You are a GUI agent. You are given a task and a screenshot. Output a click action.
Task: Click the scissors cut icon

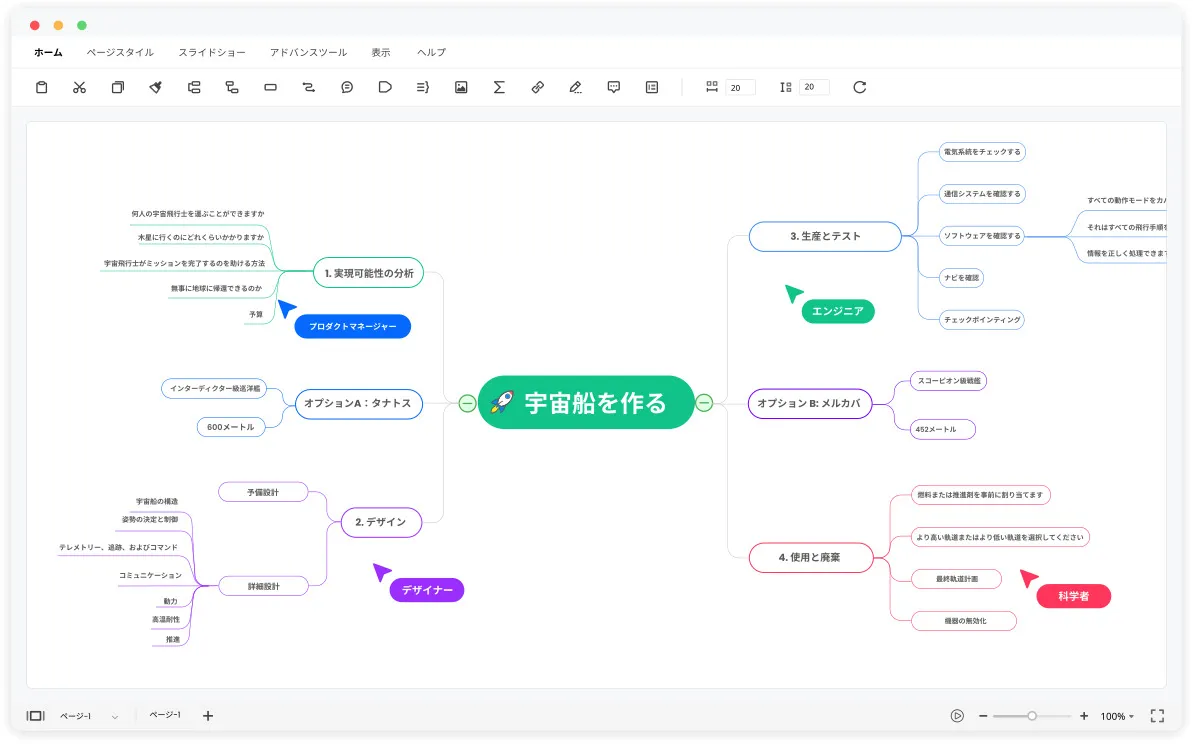[x=79, y=87]
